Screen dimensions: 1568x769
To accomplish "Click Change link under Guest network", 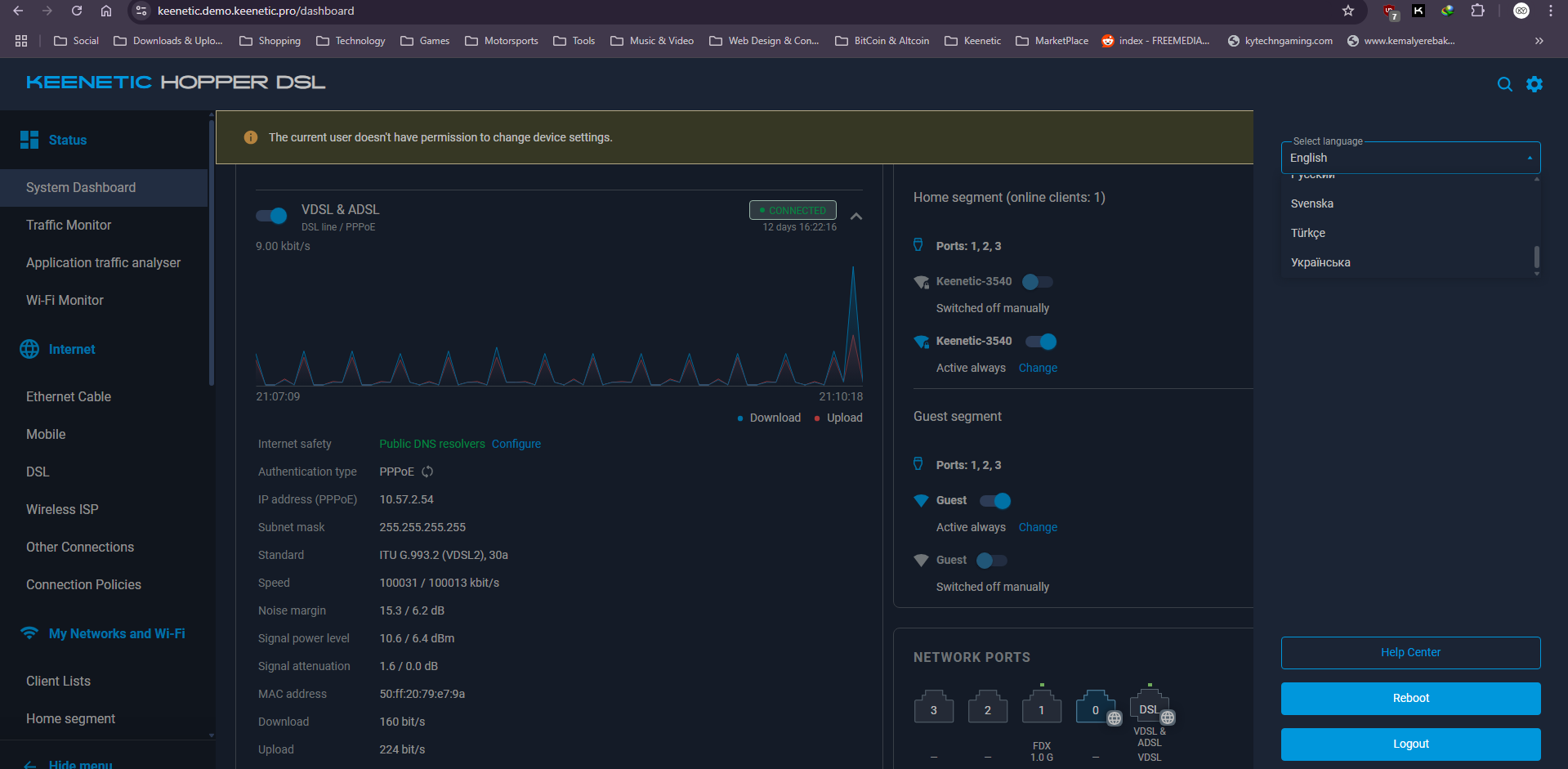I will point(1038,527).
